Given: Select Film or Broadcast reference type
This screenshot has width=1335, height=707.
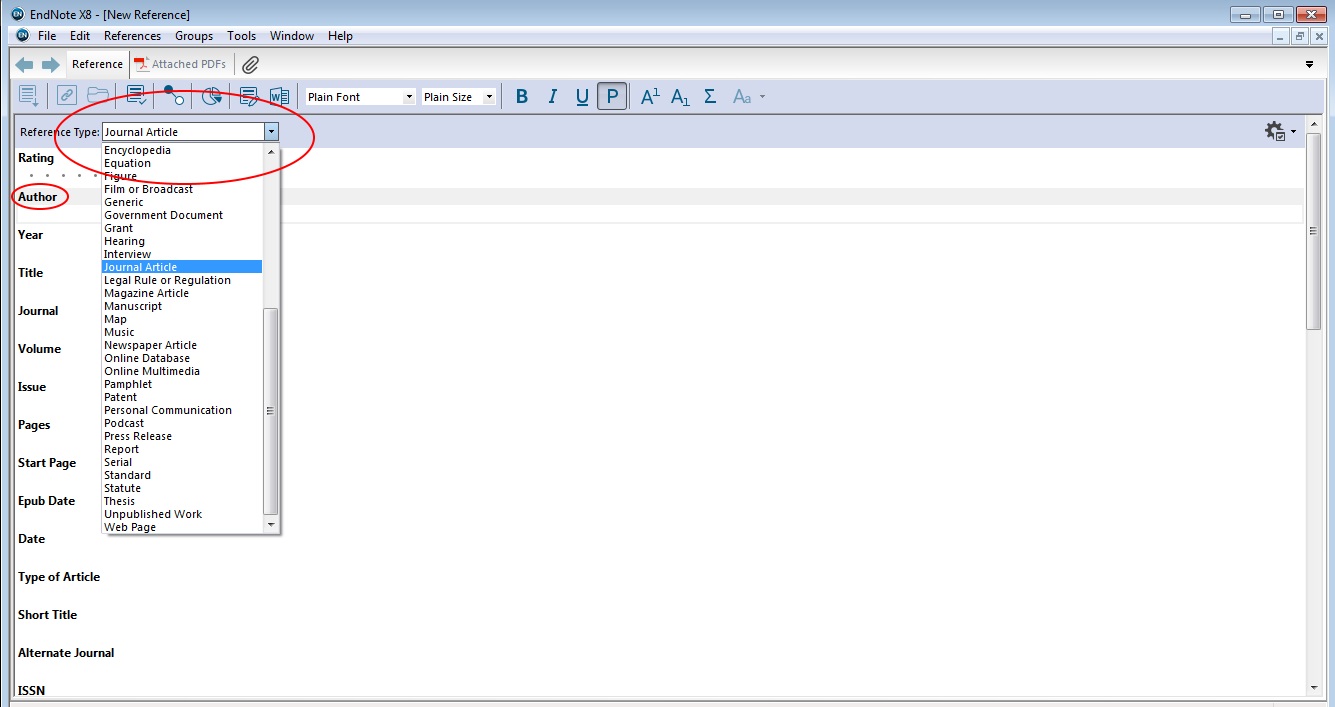Looking at the screenshot, I should [x=148, y=189].
